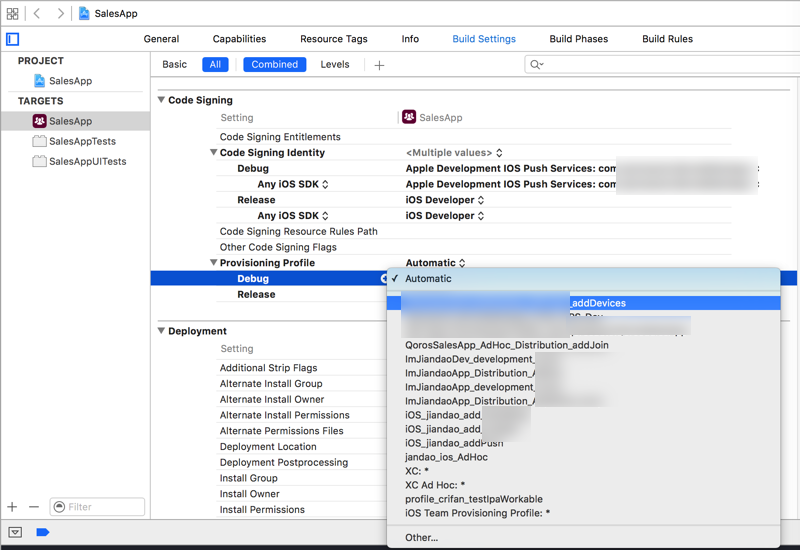Collapse the Code Signing section
This screenshot has width=800, height=550.
(x=161, y=99)
